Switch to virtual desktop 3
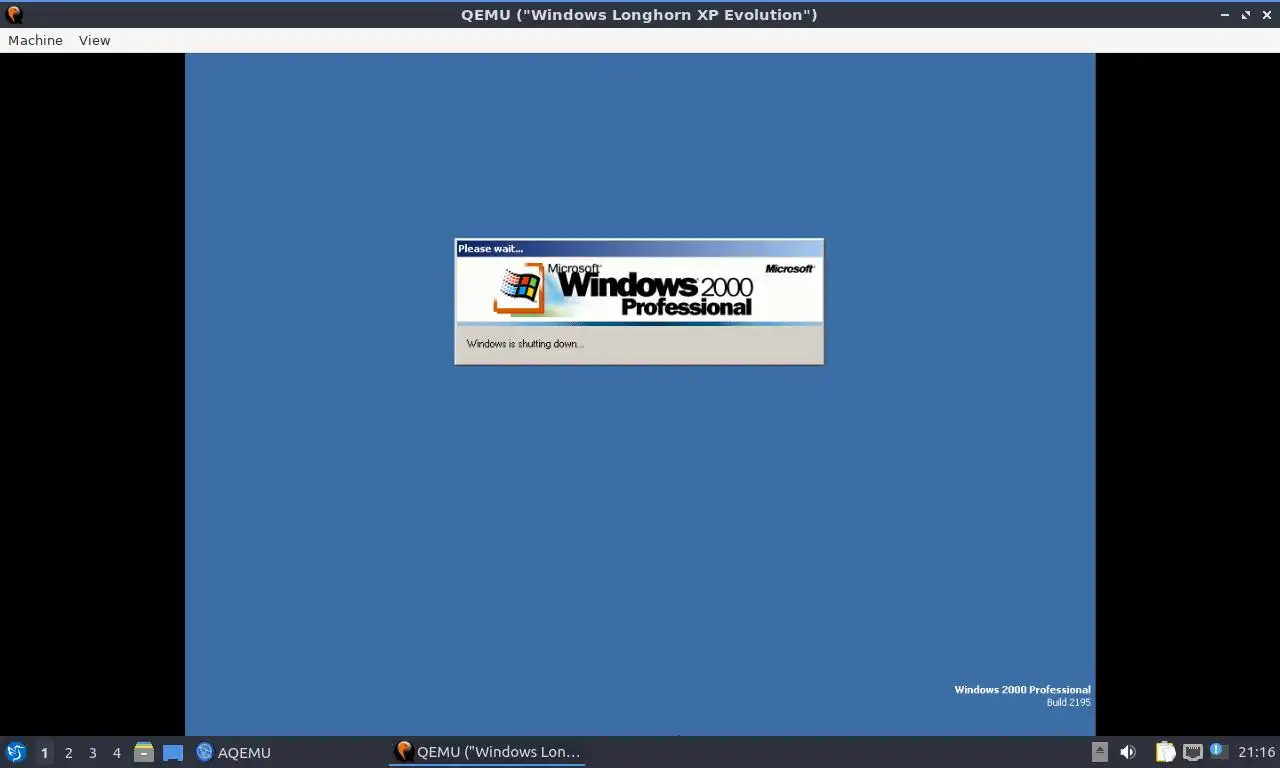 coord(93,752)
